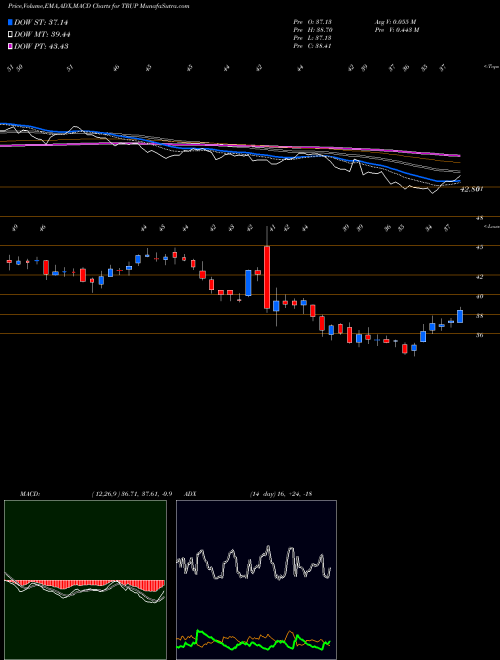Click the last blue candlestick near 38
Screen dimensions: 500x660
click(x=460, y=317)
